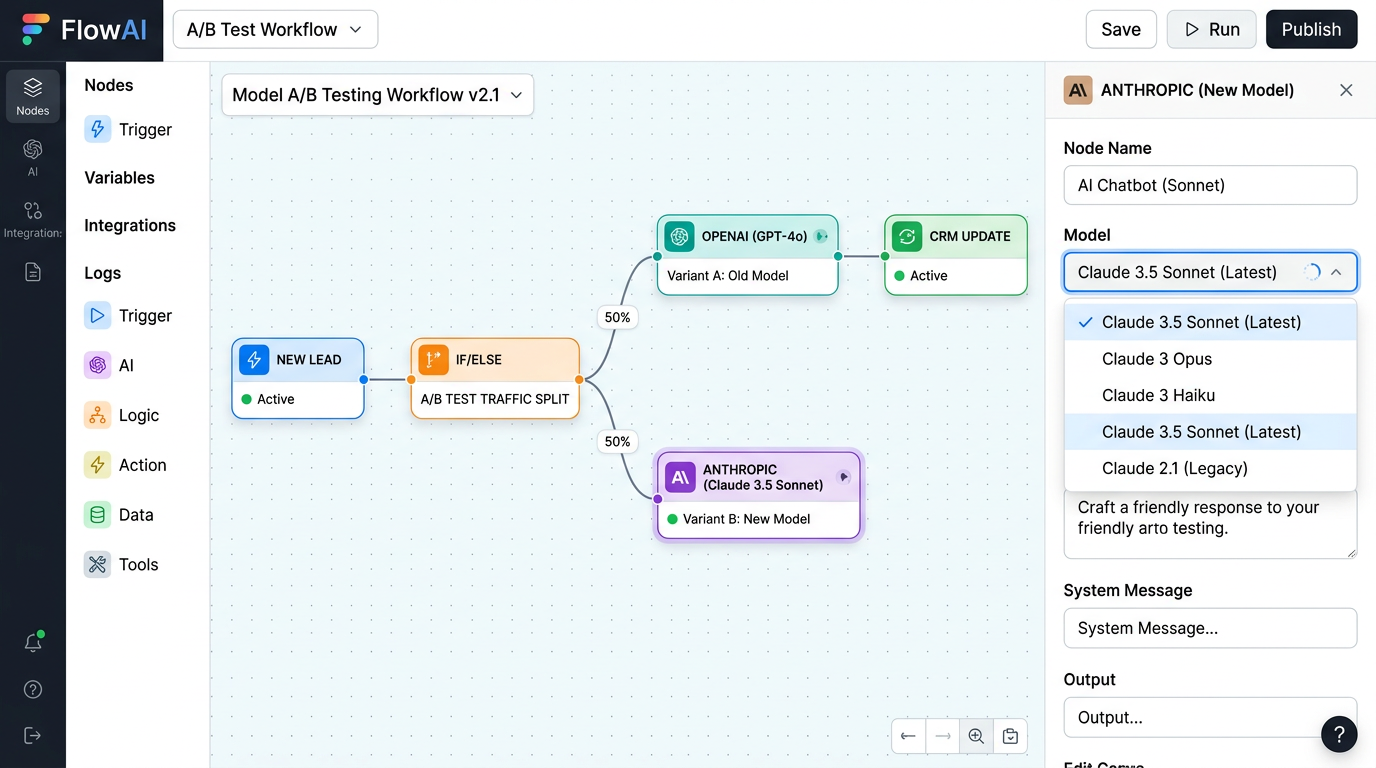
Task: Click the lower 50% branch label
Action: [618, 441]
